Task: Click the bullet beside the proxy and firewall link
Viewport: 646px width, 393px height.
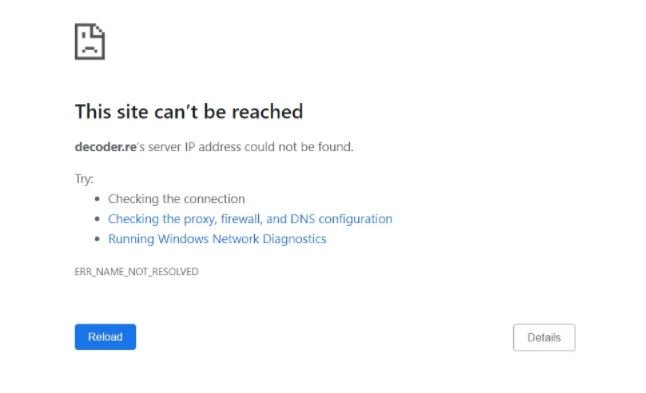Action: click(97, 219)
